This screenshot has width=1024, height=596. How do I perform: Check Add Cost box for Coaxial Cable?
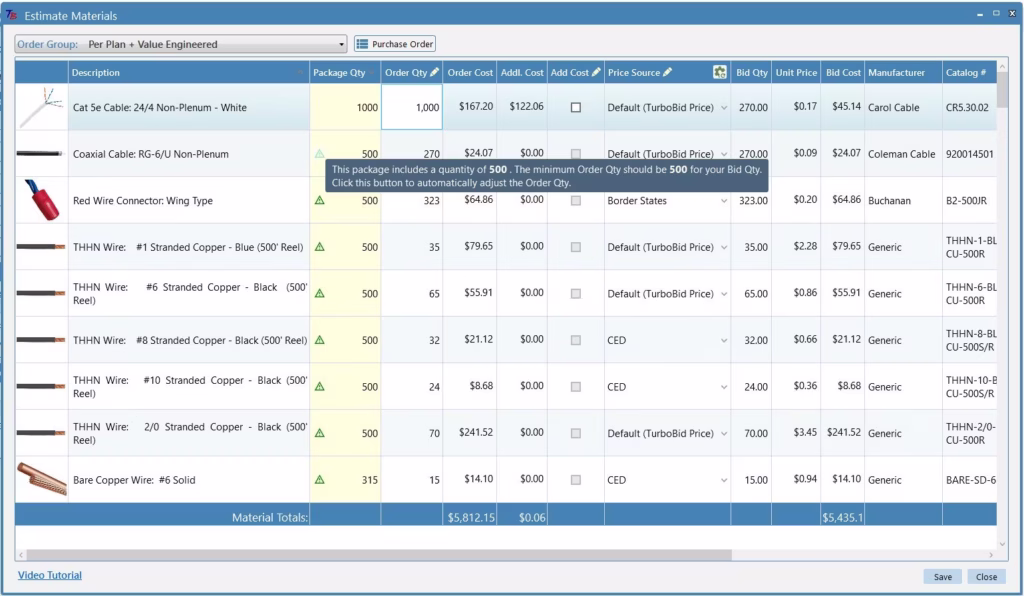[575, 154]
